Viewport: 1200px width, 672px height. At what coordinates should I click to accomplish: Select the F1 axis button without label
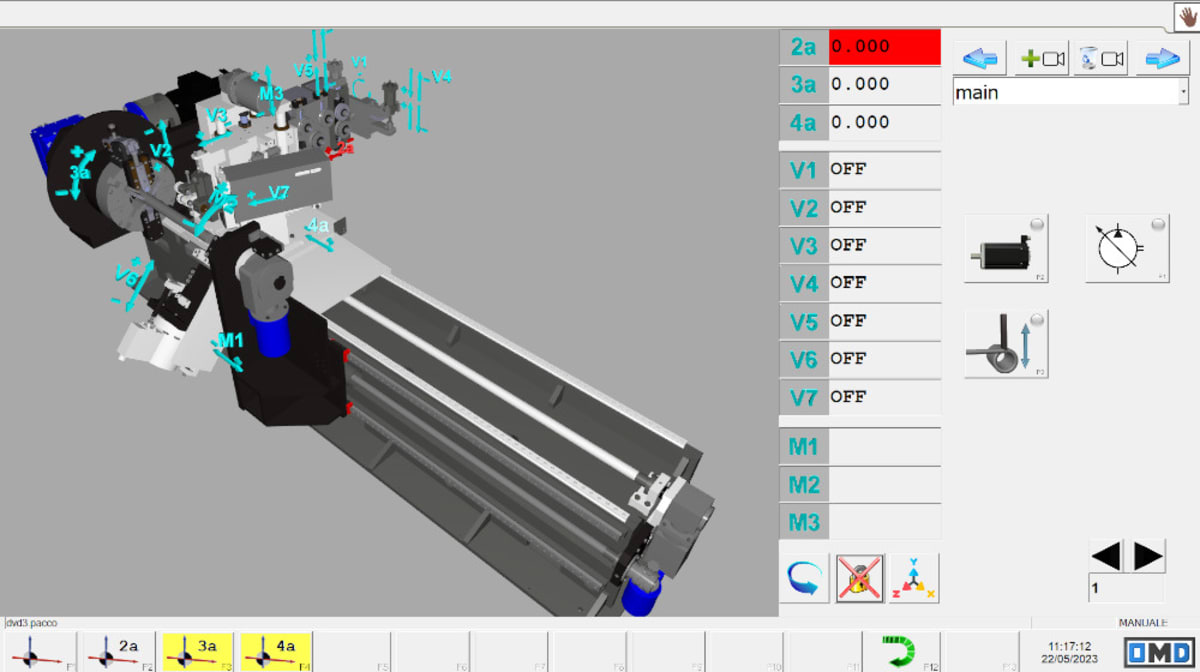coord(39,651)
